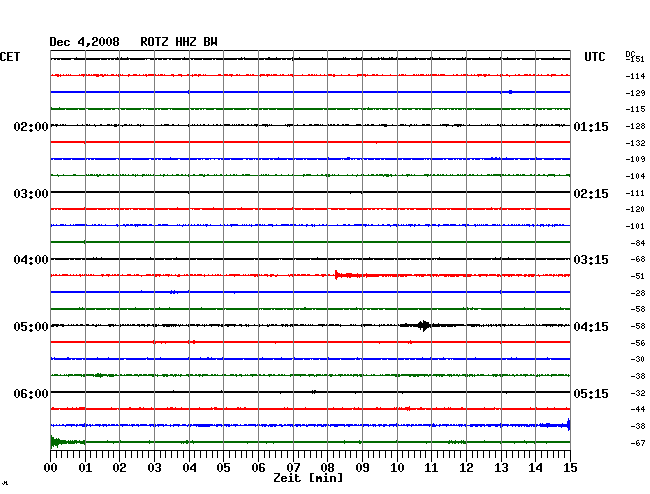Image resolution: width=650 pixels, height=494 pixels.
Task: Click minute tick label "02" on time axis
Action: [x=119, y=467]
